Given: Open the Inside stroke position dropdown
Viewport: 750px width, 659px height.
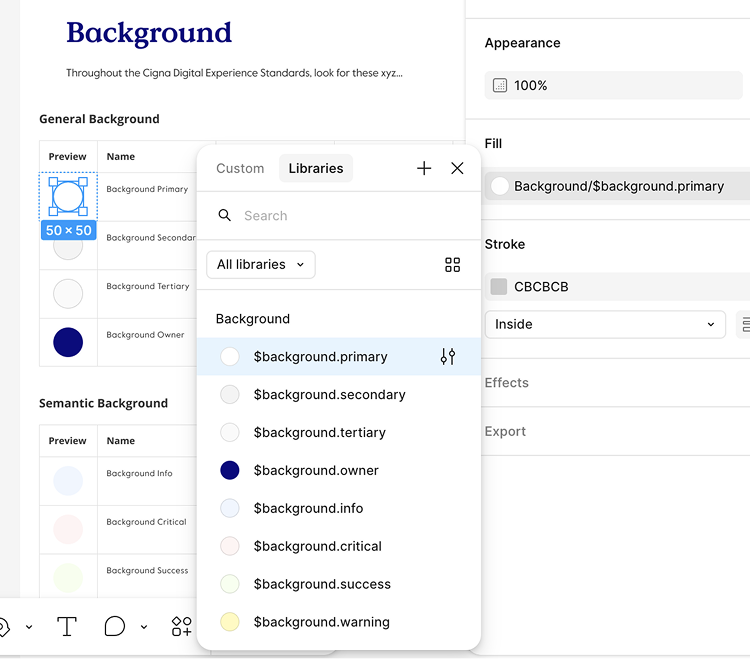Looking at the screenshot, I should 605,324.
